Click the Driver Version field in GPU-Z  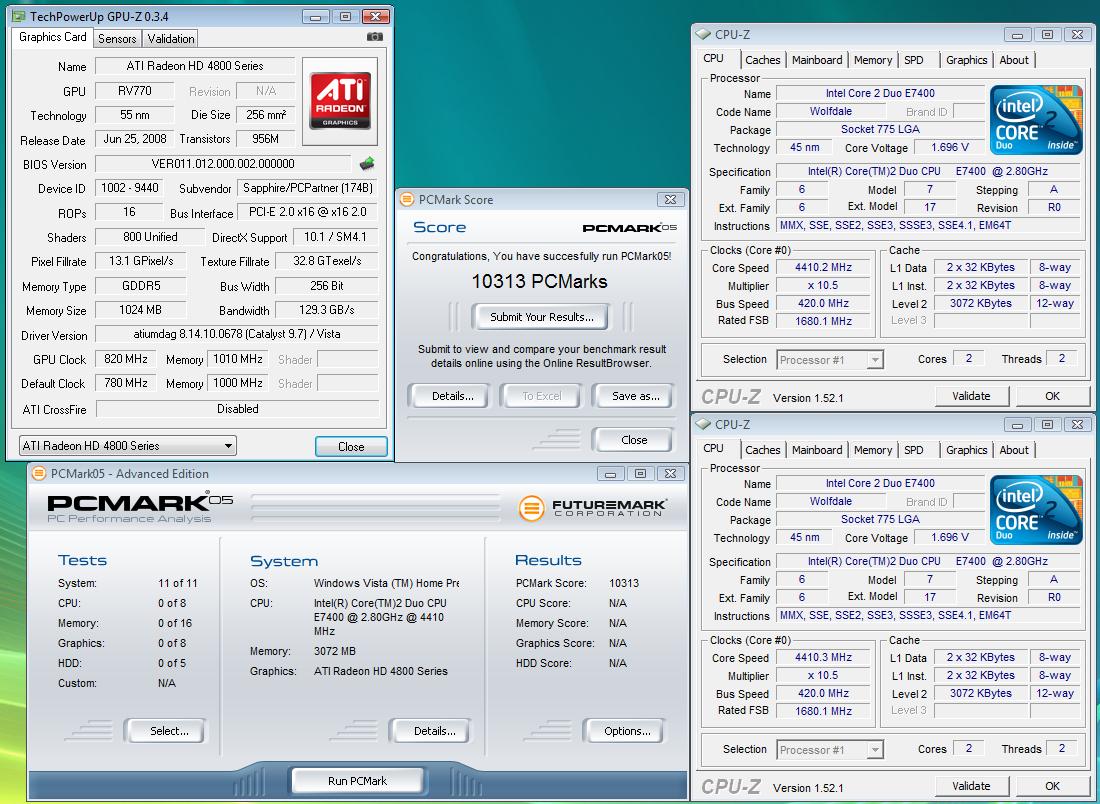point(236,334)
